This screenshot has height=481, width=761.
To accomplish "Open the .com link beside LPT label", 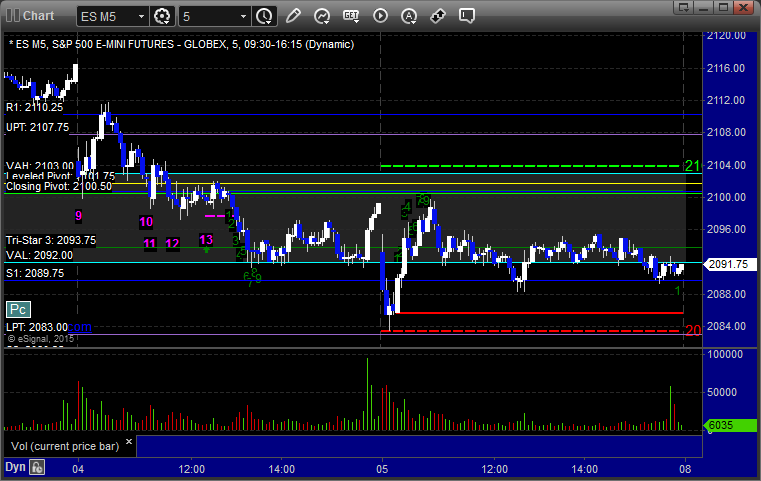I will pyautogui.click(x=80, y=327).
